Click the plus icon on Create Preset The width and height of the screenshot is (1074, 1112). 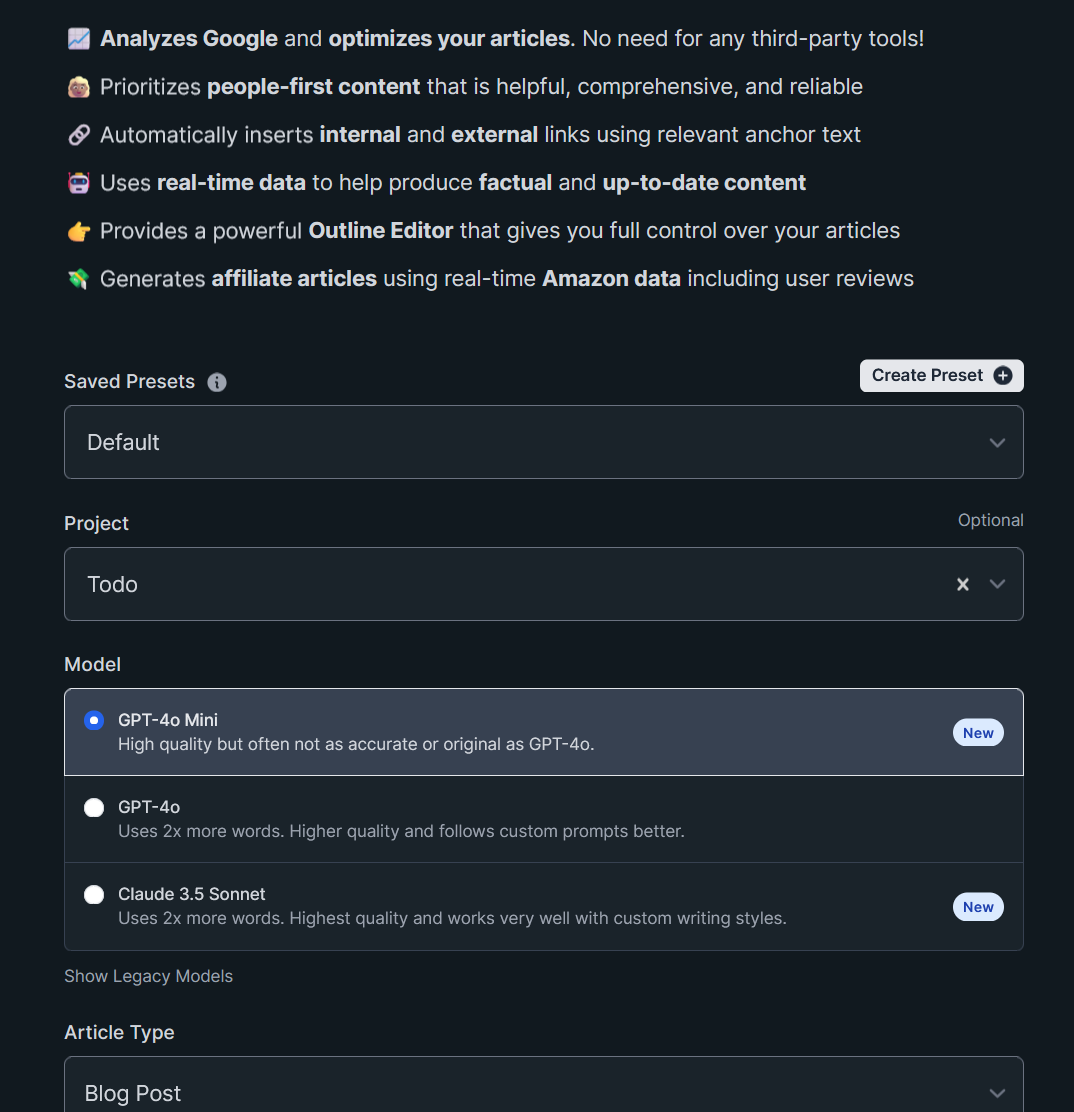pyautogui.click(x=1003, y=376)
